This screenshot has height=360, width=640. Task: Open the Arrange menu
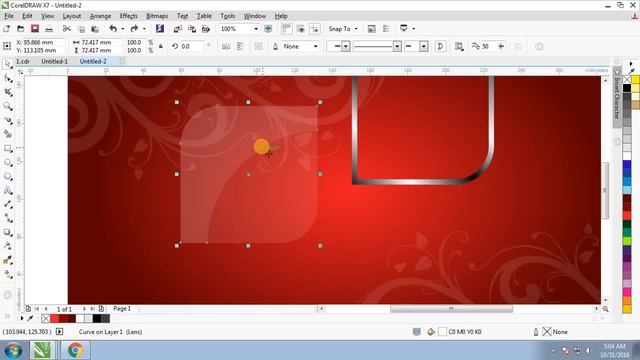[100, 16]
